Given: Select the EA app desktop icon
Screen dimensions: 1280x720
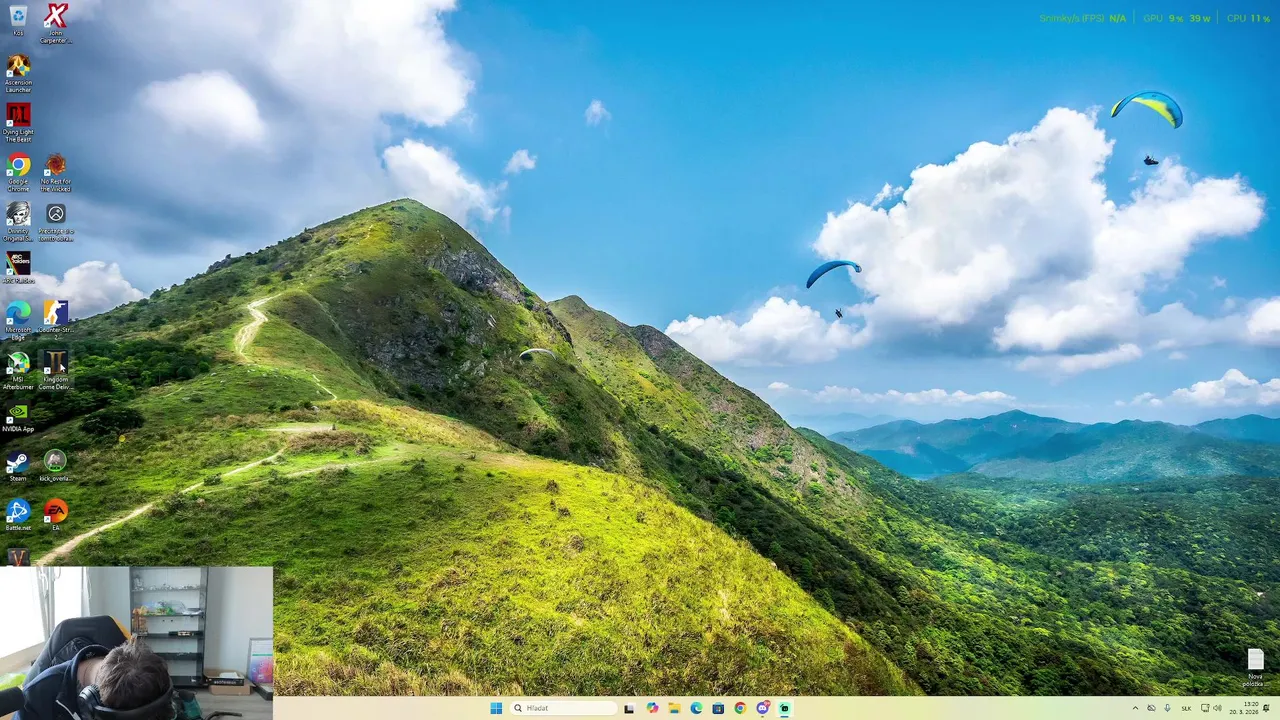Looking at the screenshot, I should pos(56,514).
